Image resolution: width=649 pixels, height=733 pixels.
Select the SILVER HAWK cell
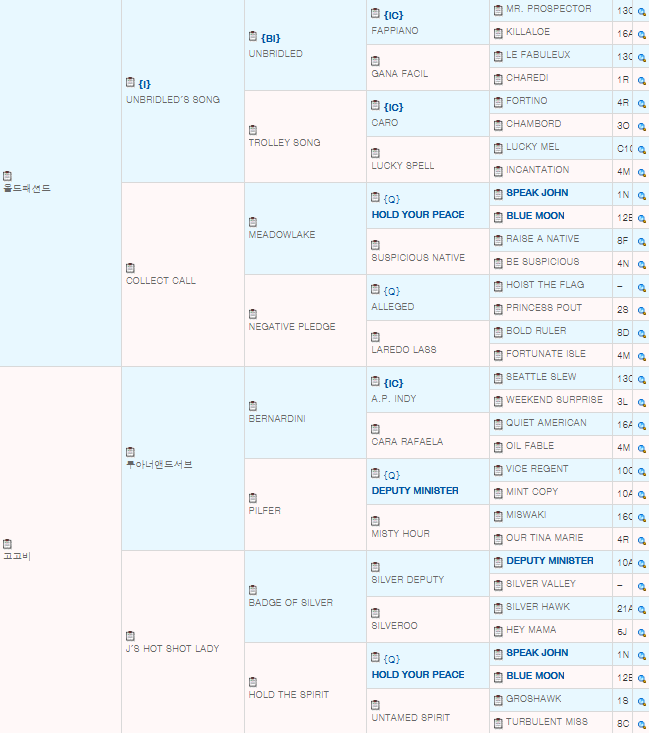click(x=537, y=607)
